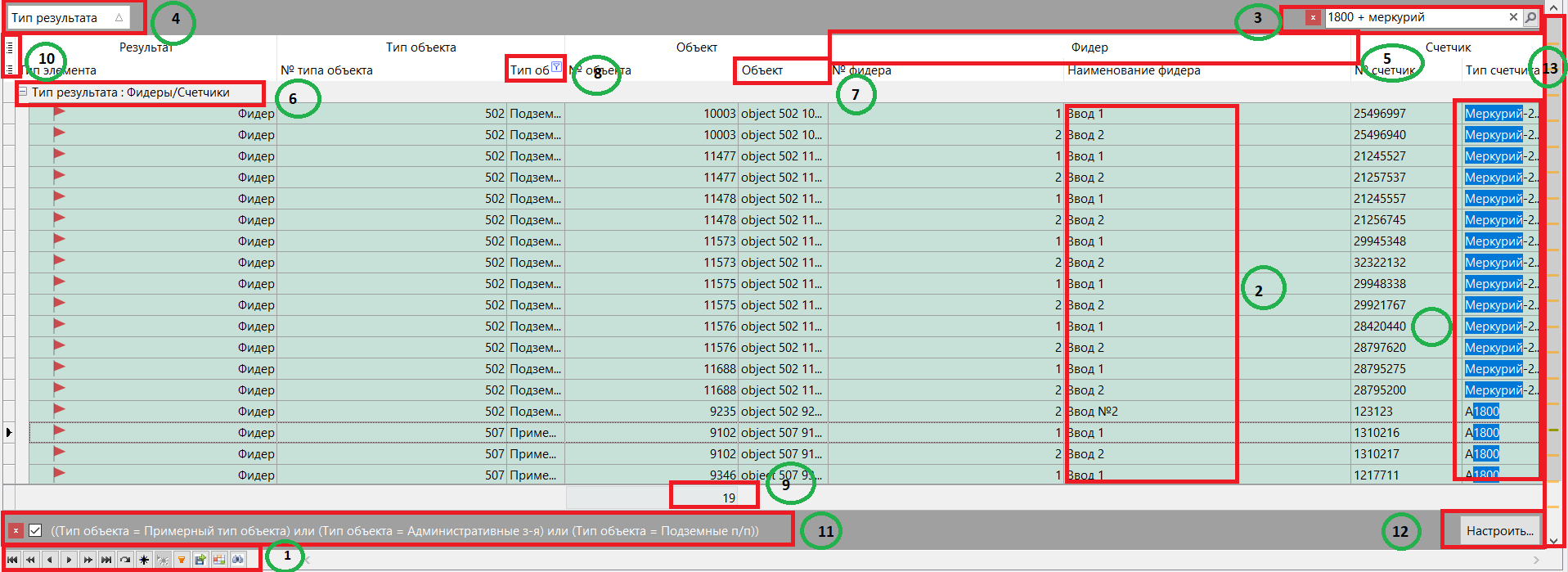Open filter dropdown on Тип об column
The image size is (1568, 572).
tap(556, 67)
